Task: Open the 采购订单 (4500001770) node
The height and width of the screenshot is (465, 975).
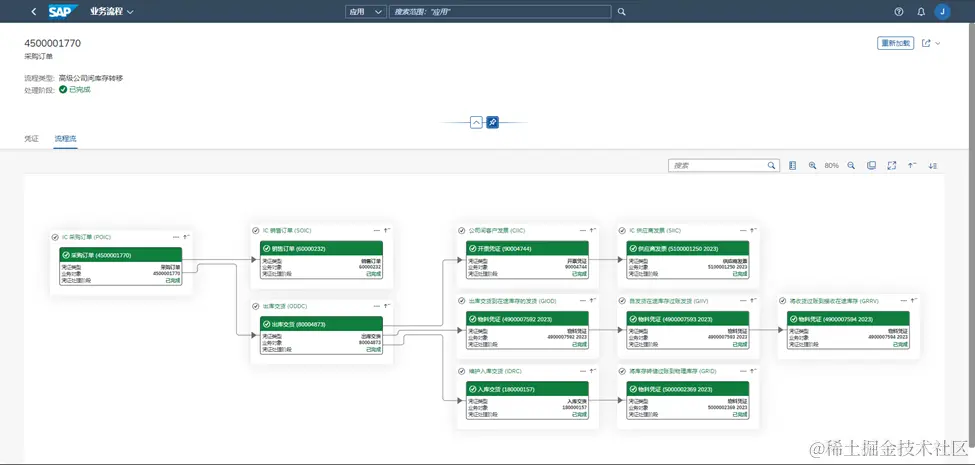Action: (x=121, y=266)
